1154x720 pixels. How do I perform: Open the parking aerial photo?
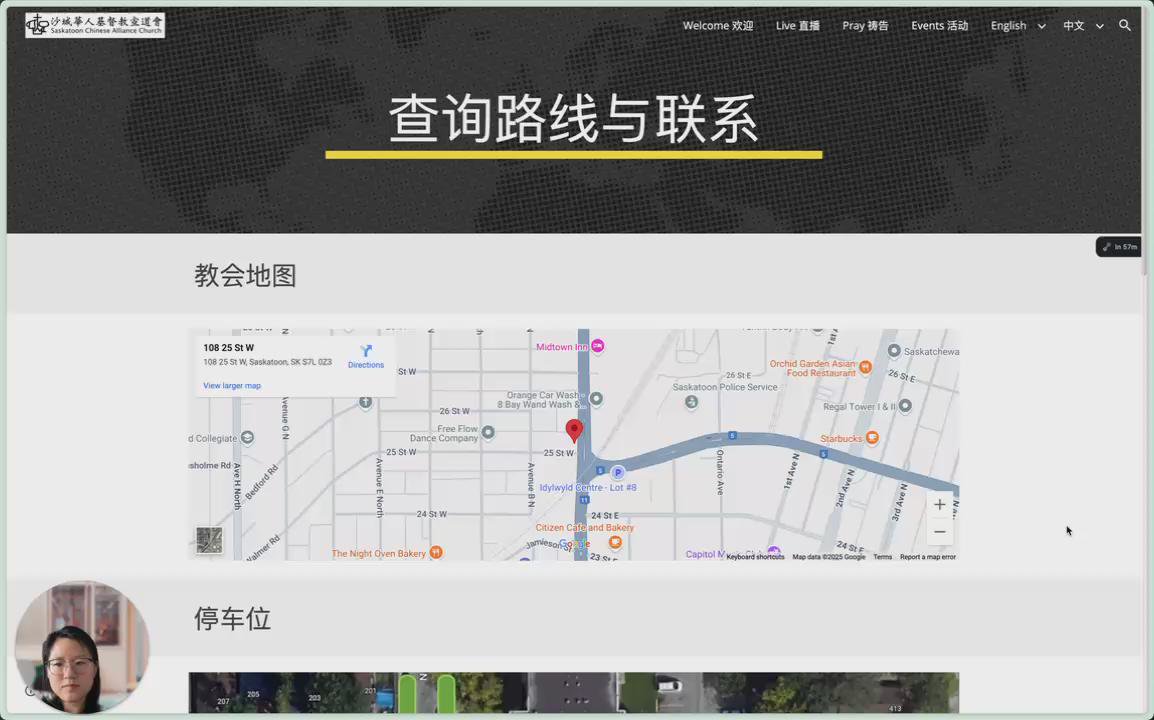(x=573, y=692)
